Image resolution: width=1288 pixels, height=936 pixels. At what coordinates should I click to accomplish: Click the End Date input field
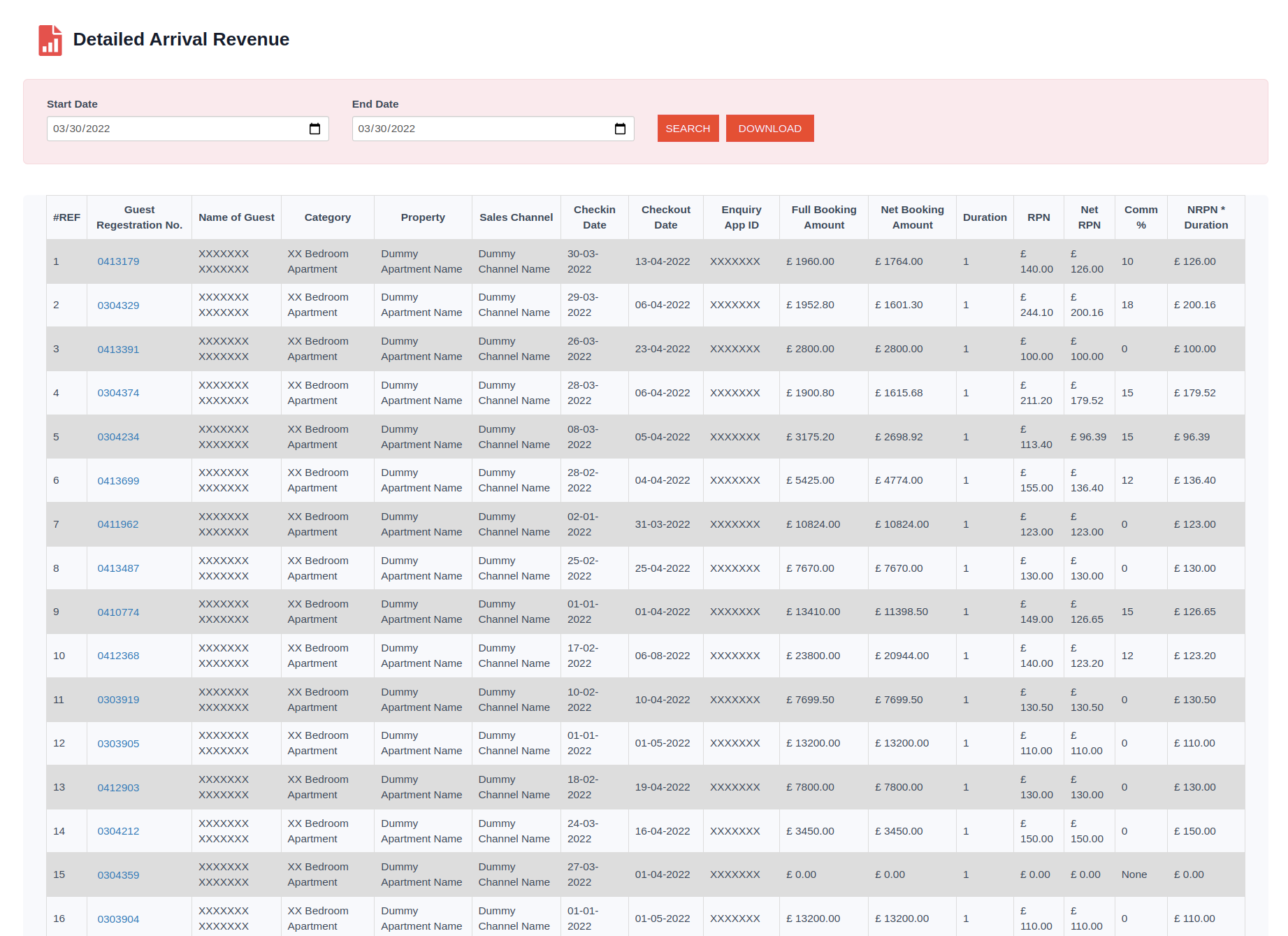tap(482, 129)
